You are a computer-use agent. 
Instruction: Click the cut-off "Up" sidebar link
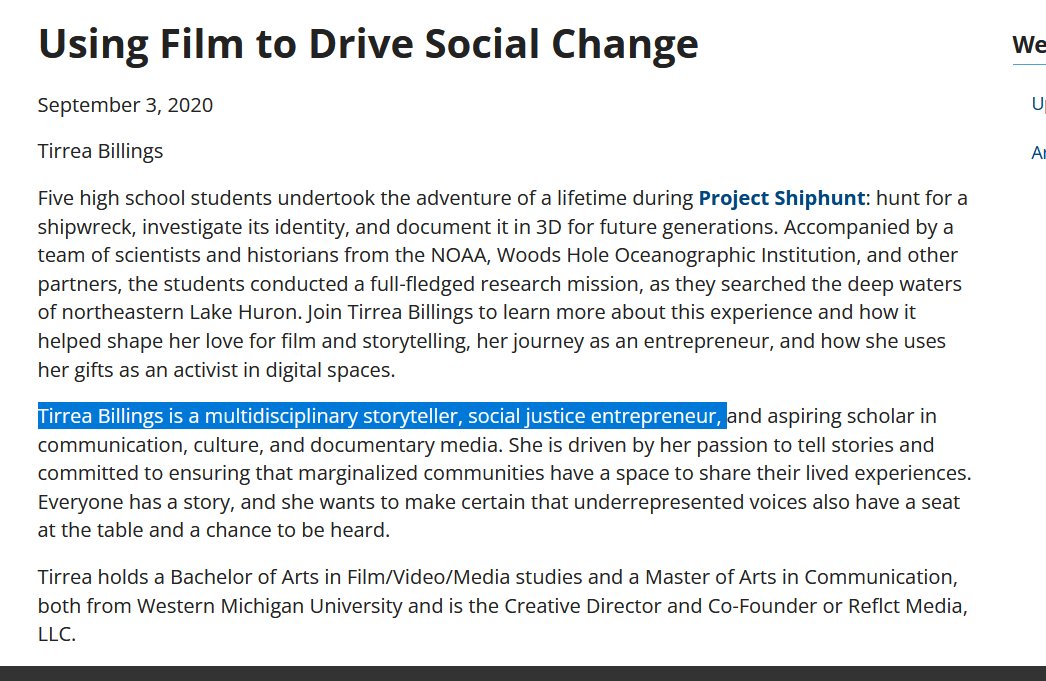[x=1038, y=104]
